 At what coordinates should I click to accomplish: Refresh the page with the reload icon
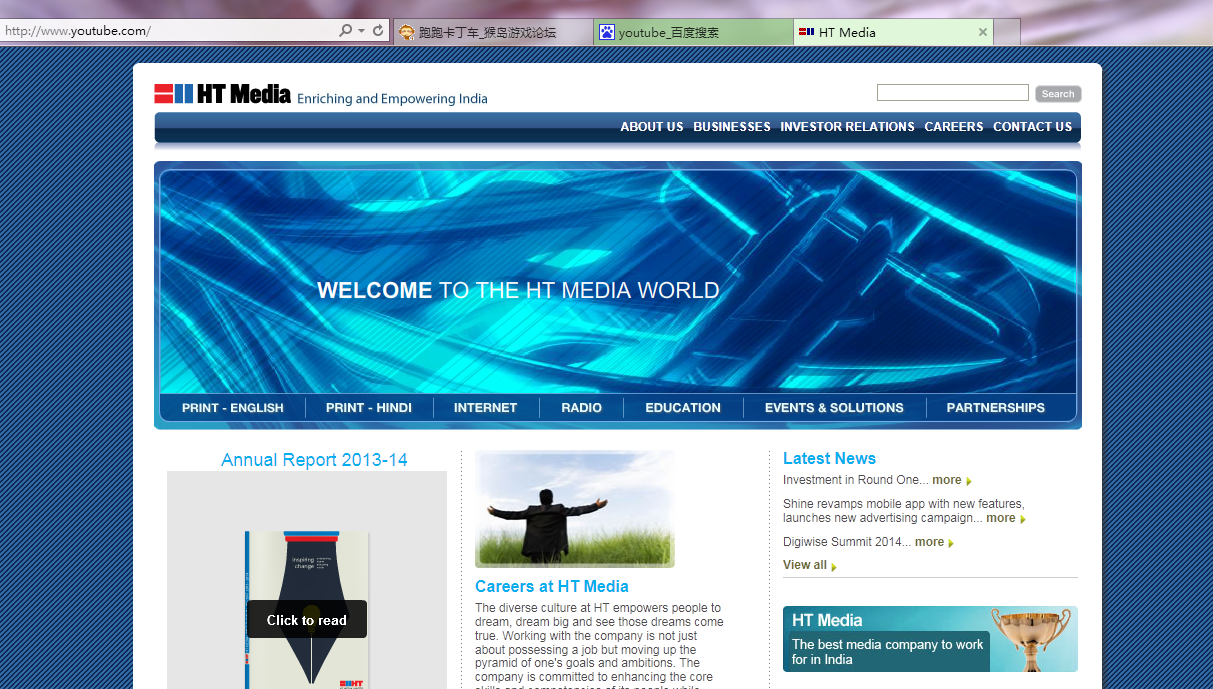(378, 31)
